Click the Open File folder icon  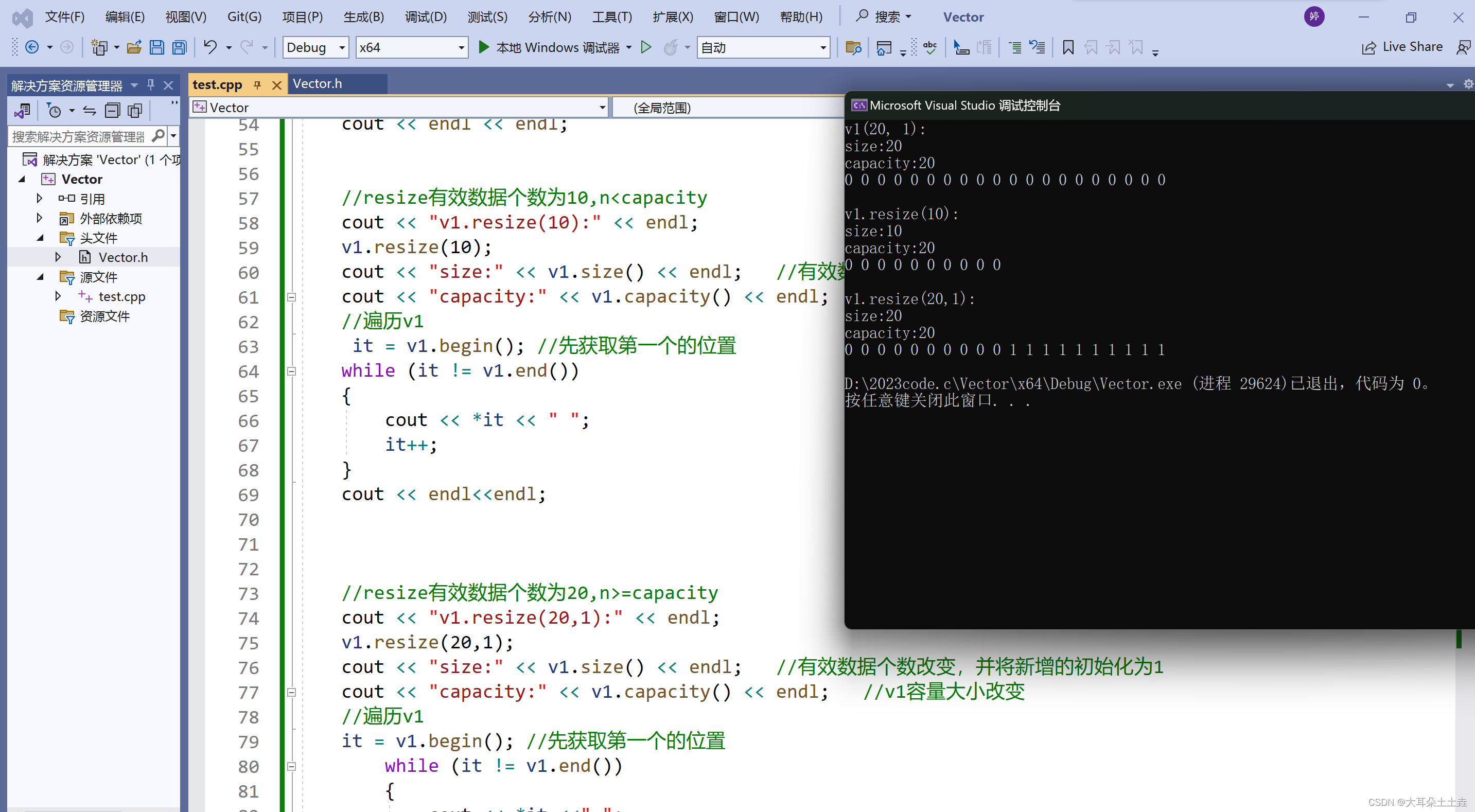tap(134, 47)
